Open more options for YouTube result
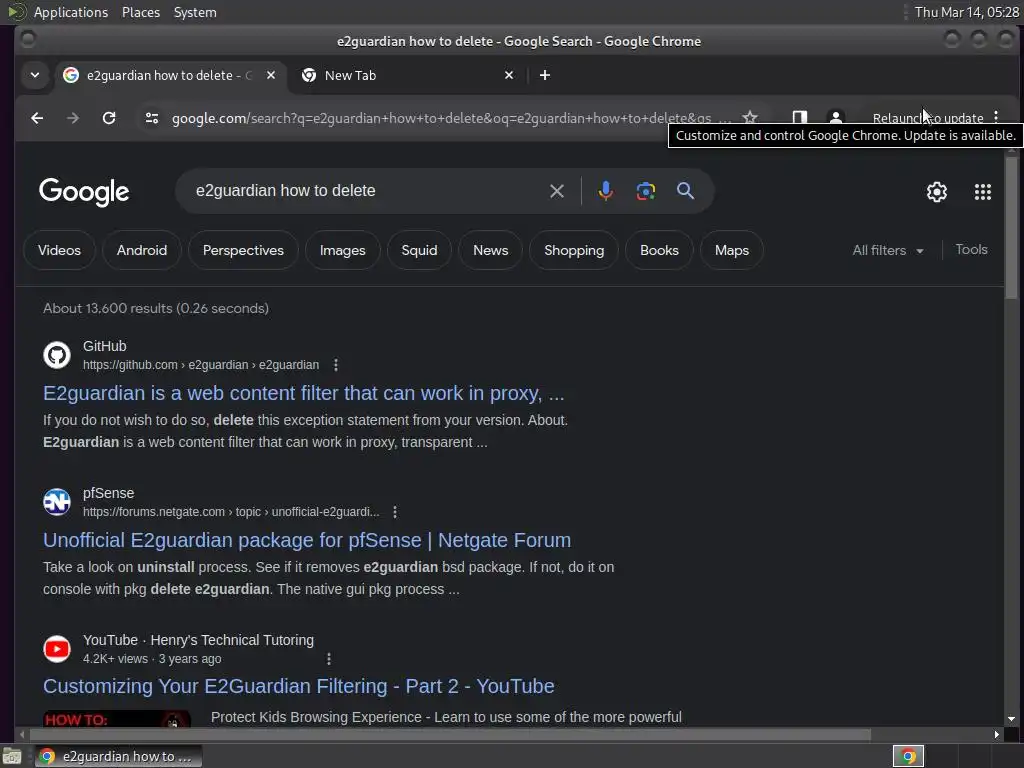 coord(328,659)
